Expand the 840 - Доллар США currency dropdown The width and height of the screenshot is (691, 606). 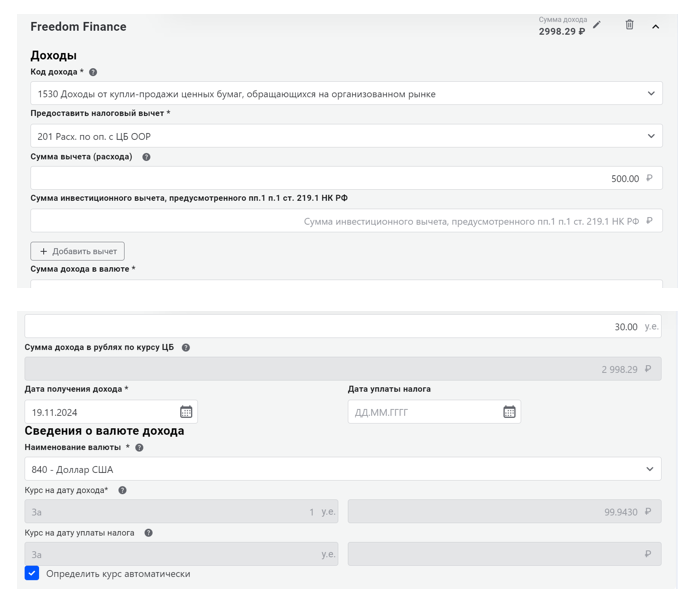click(x=342, y=469)
